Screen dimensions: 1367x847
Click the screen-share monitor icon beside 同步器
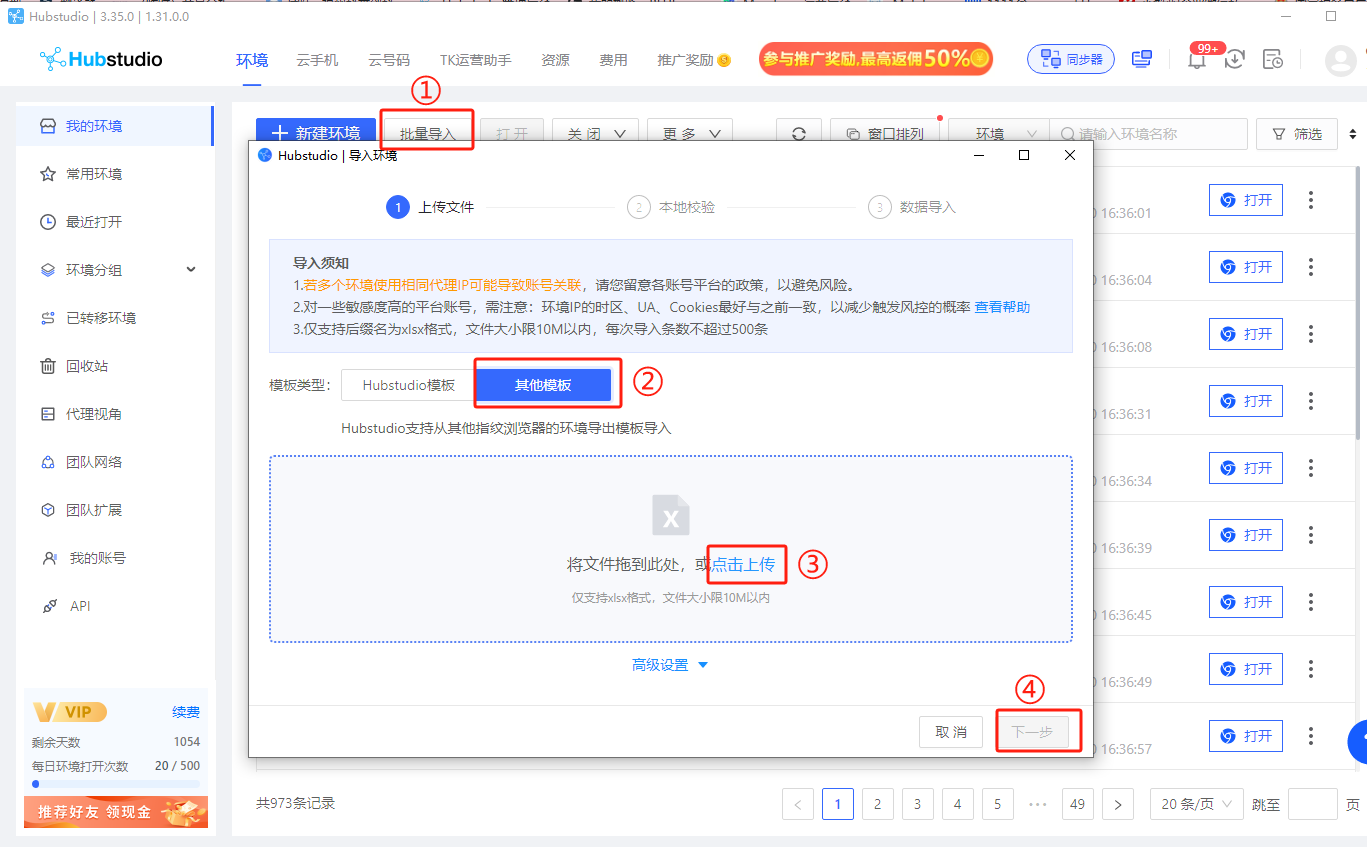click(1142, 59)
